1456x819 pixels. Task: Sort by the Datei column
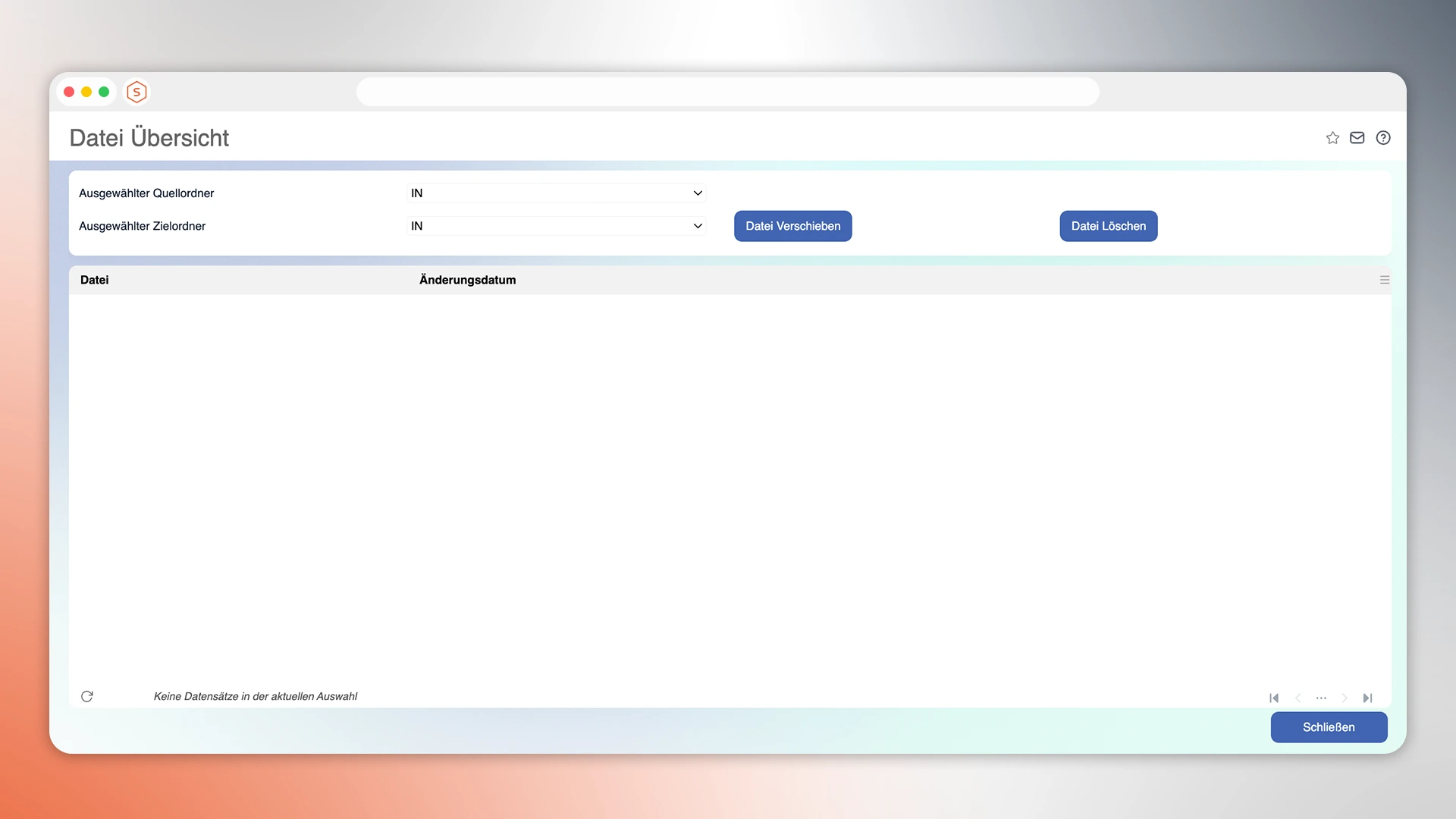(x=94, y=279)
